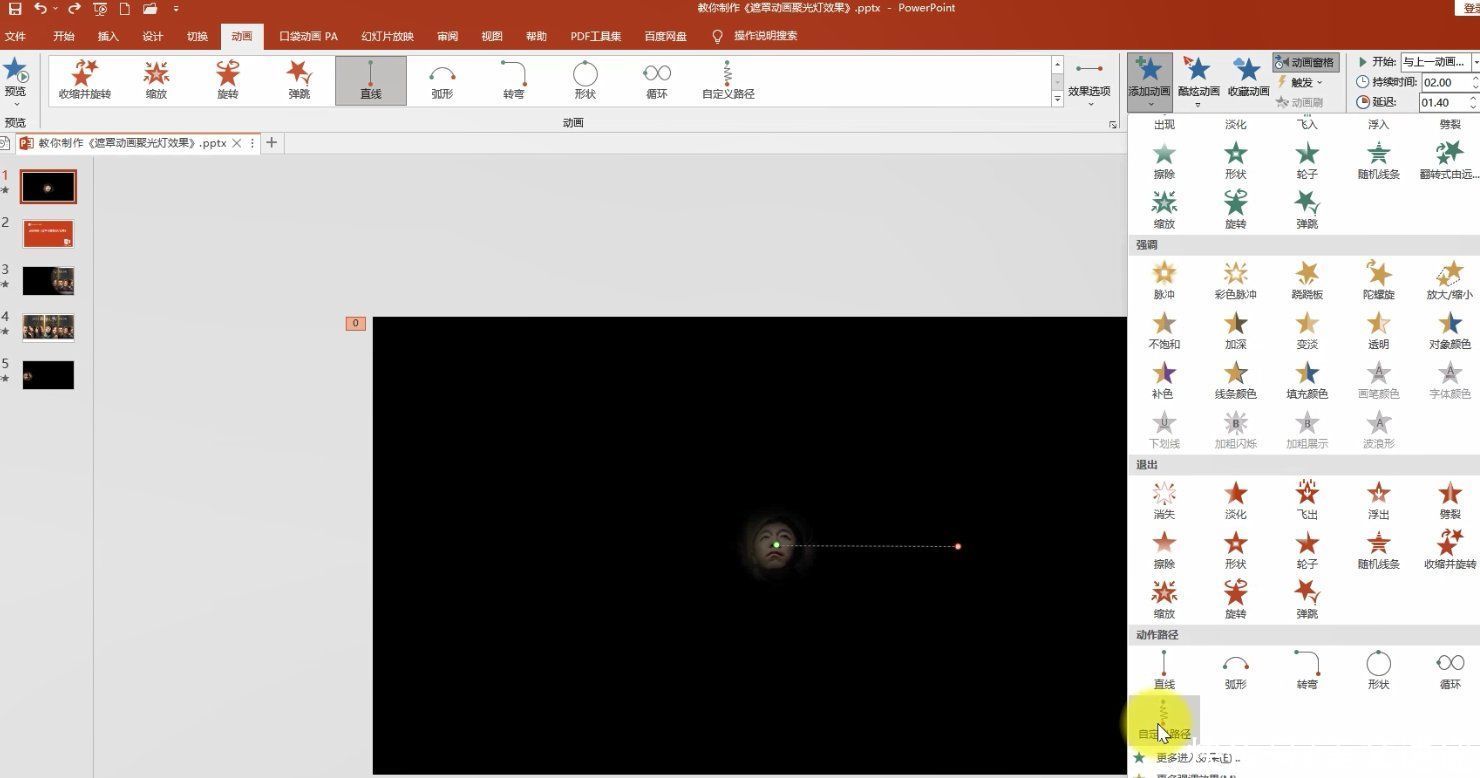The width and height of the screenshot is (1480, 778).
Task: Choose 旋转 in the ribbon animation gallery
Action: pyautogui.click(x=228, y=80)
